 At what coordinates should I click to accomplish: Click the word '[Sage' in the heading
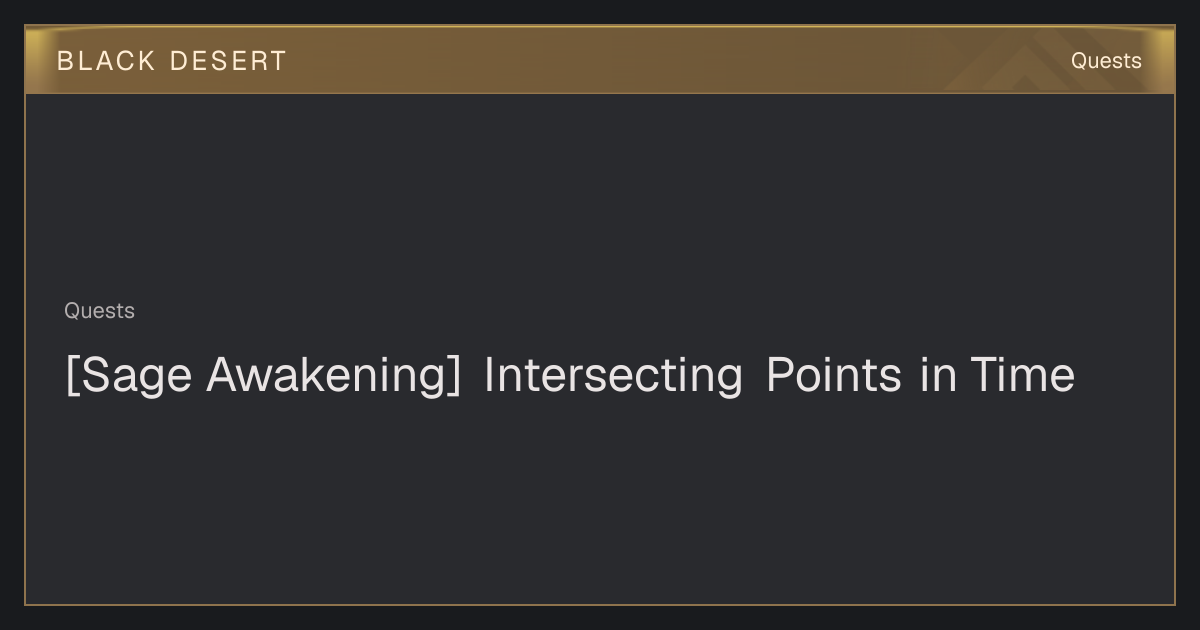click(130, 376)
